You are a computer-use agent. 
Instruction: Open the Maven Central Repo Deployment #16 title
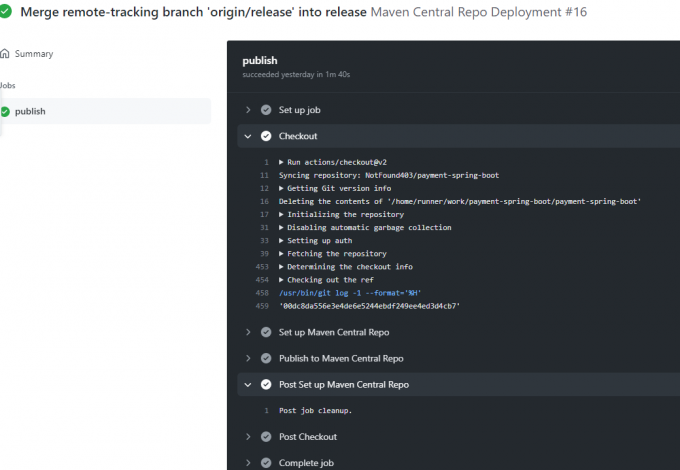479,12
